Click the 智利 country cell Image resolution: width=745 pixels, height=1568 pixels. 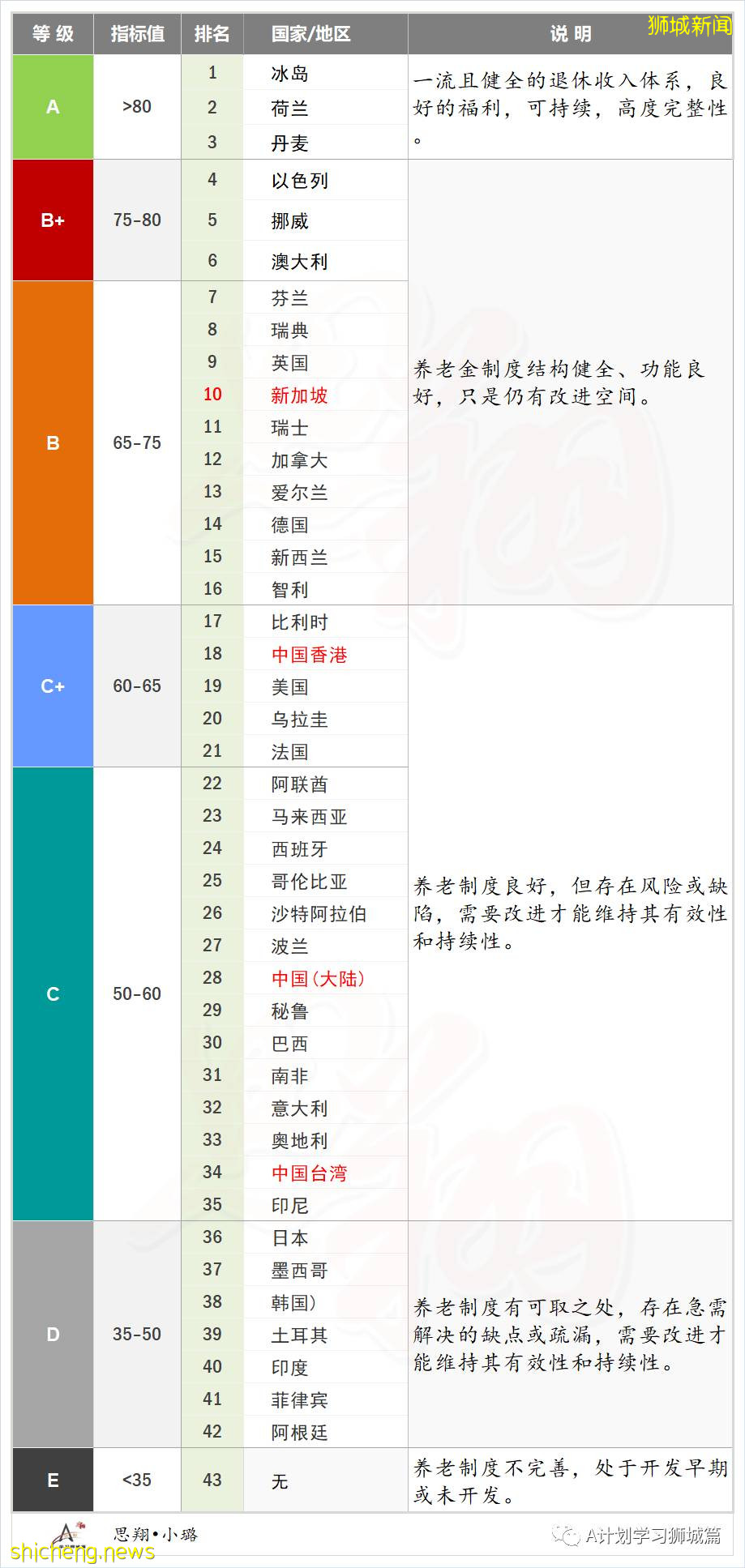coord(325,589)
